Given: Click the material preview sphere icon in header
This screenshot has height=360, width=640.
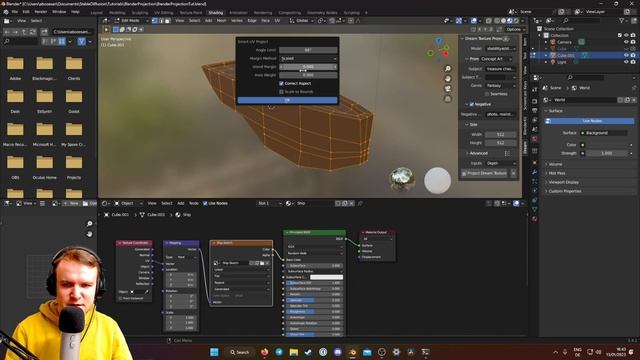Looking at the screenshot, I should point(510,20).
